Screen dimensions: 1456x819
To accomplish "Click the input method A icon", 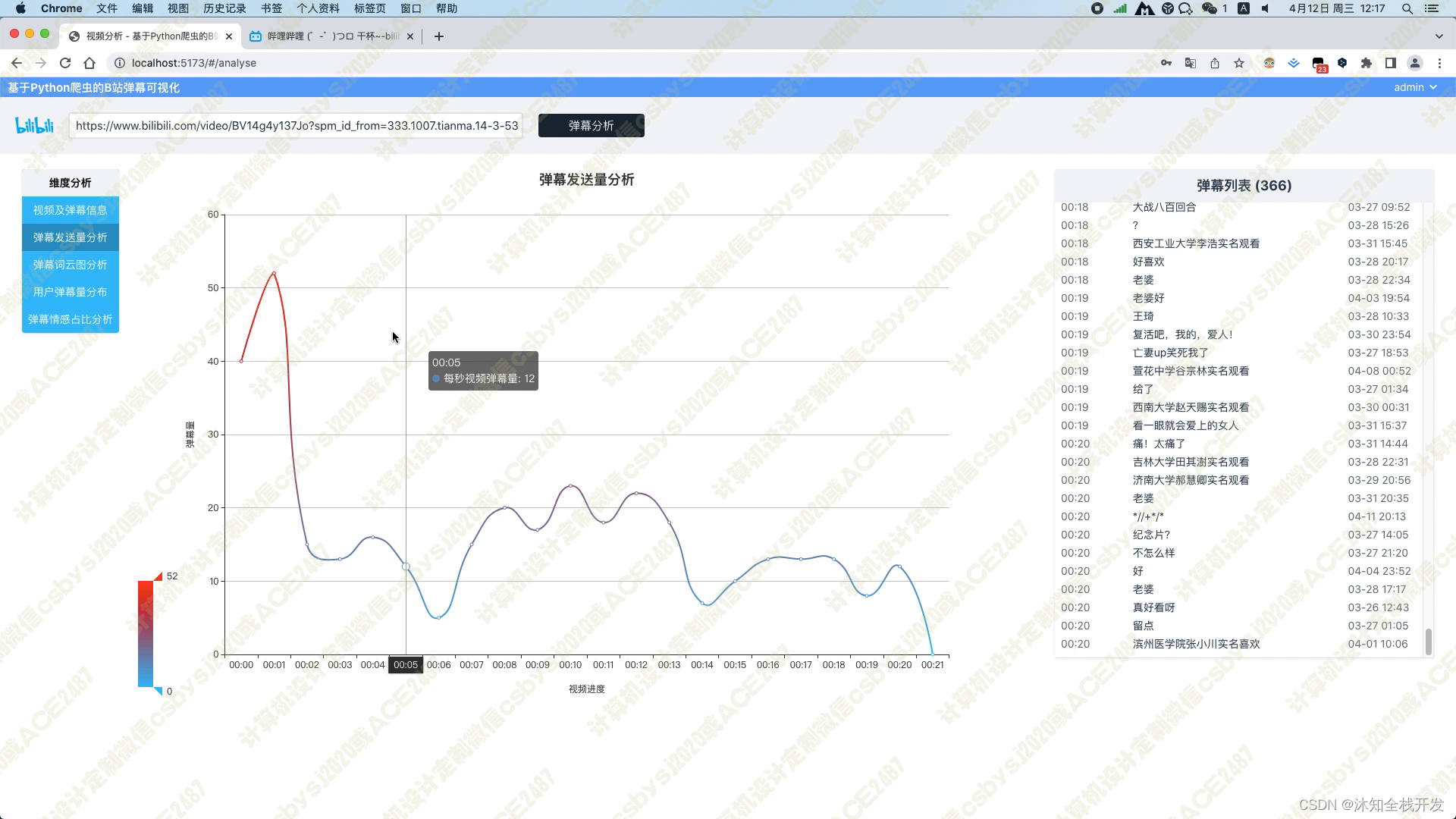I will (1244, 8).
